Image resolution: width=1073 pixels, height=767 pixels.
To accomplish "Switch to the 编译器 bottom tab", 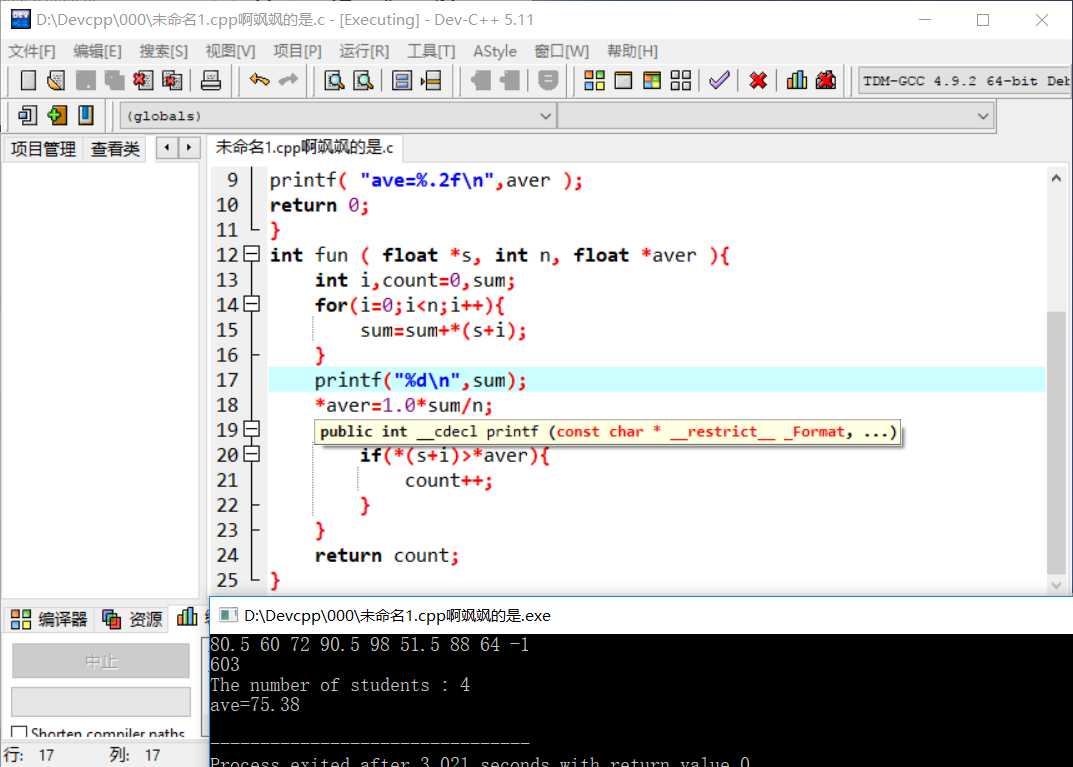I will pos(49,619).
